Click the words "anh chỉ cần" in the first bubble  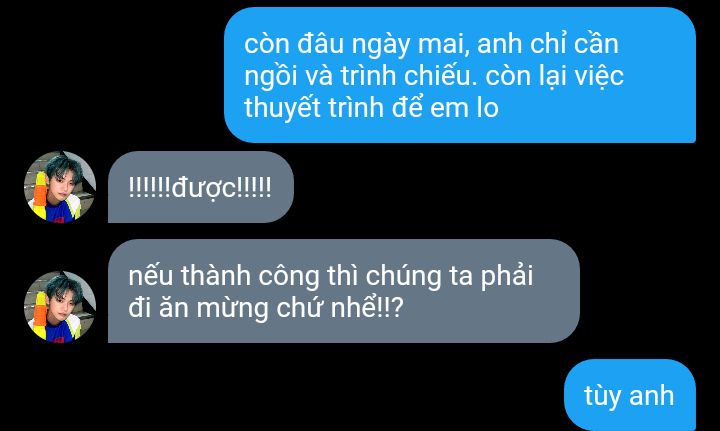tap(548, 44)
